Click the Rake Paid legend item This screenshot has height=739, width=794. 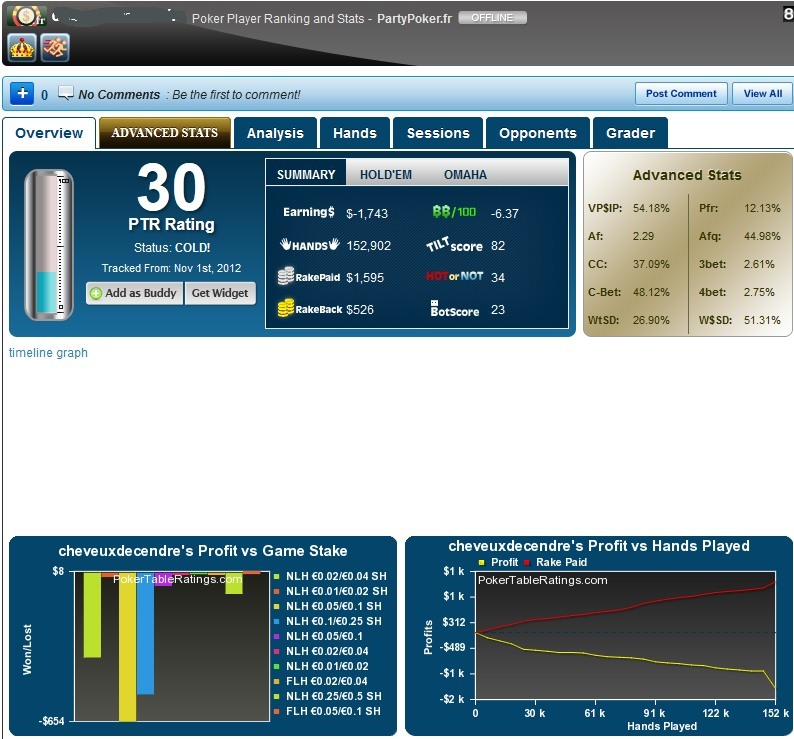coord(555,562)
